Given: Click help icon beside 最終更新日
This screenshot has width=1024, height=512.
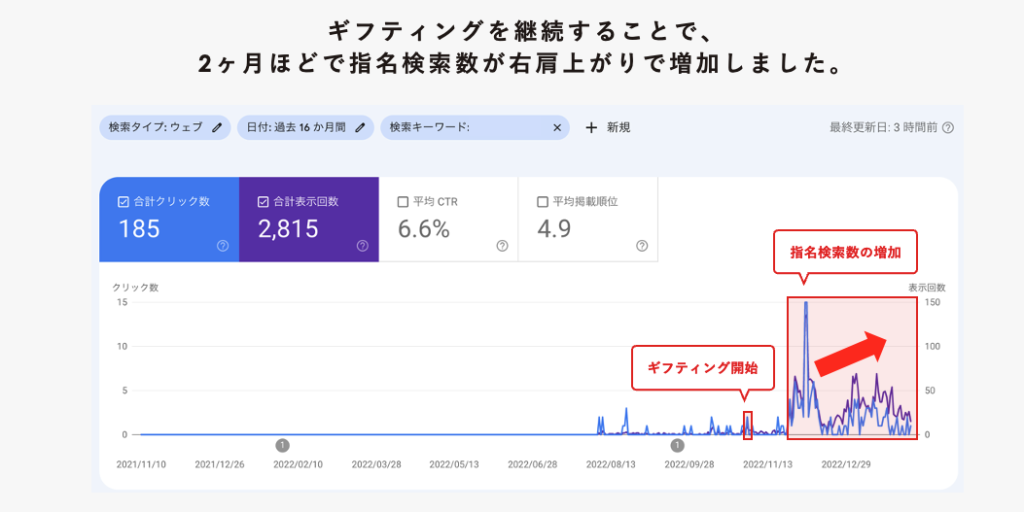Looking at the screenshot, I should (x=947, y=128).
